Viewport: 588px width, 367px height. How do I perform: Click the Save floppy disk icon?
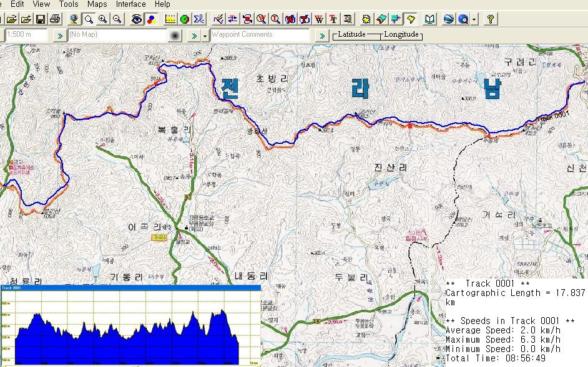pos(40,19)
